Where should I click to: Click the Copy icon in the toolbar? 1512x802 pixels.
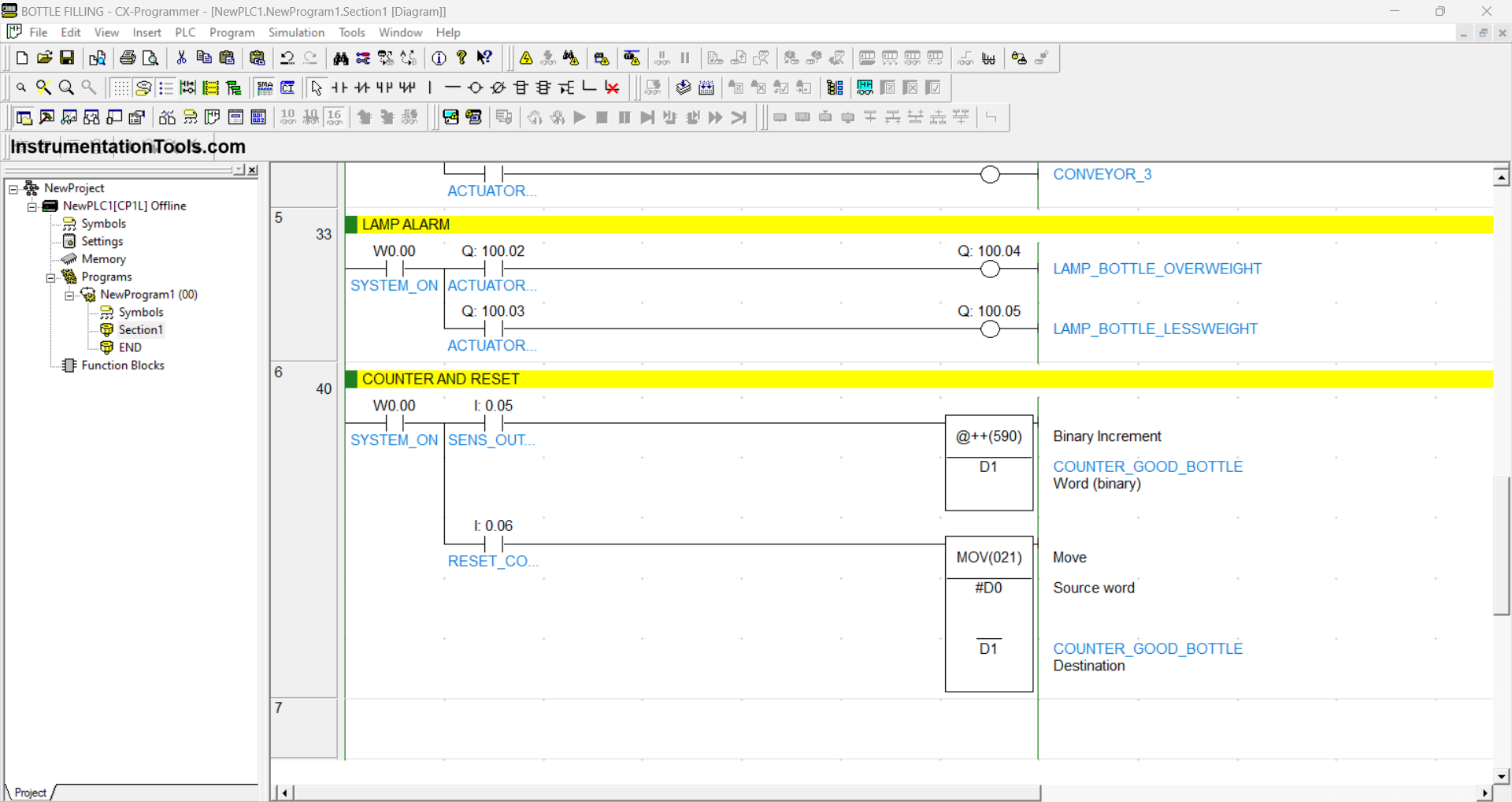pos(204,58)
